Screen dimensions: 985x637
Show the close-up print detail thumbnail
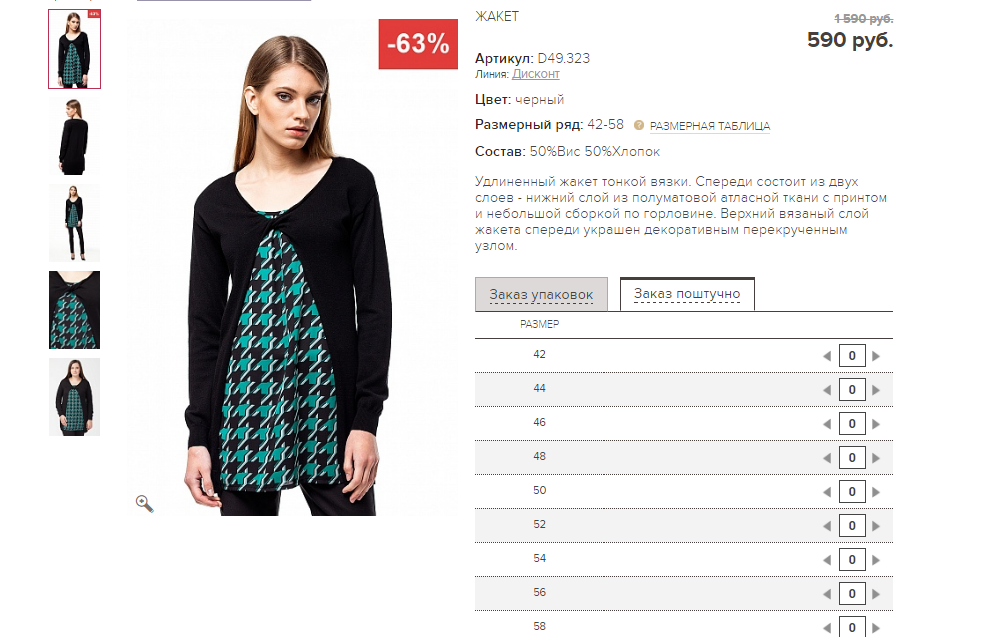click(x=74, y=309)
